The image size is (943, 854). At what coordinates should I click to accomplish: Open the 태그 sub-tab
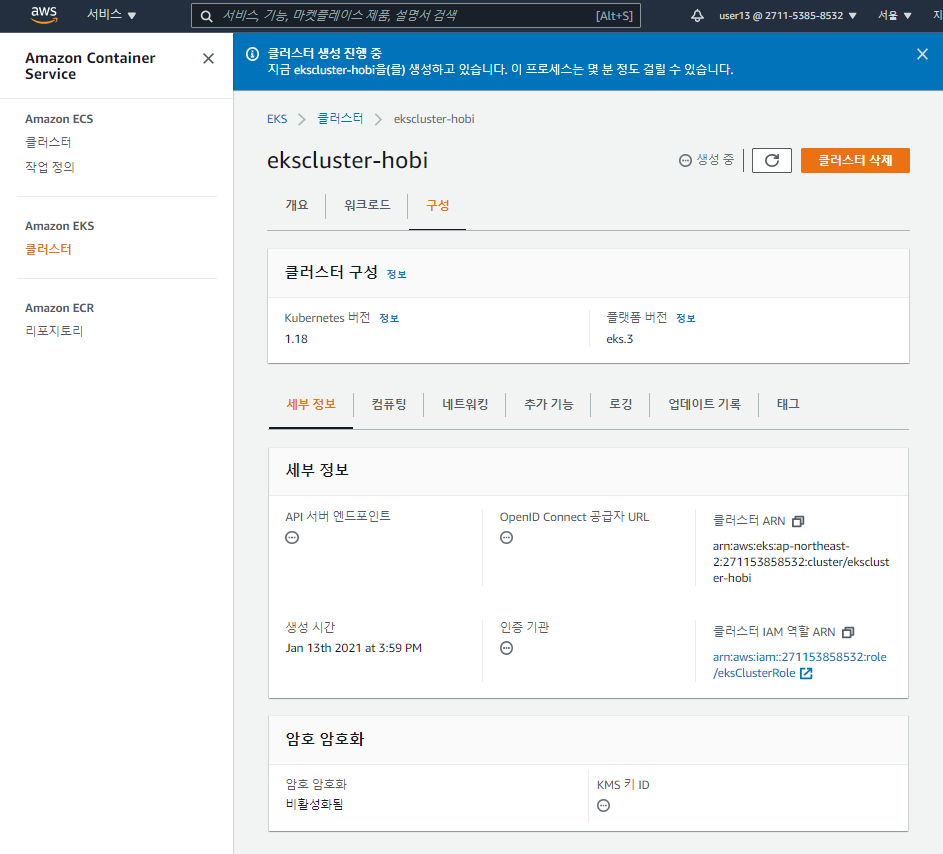pyautogui.click(x=788, y=404)
